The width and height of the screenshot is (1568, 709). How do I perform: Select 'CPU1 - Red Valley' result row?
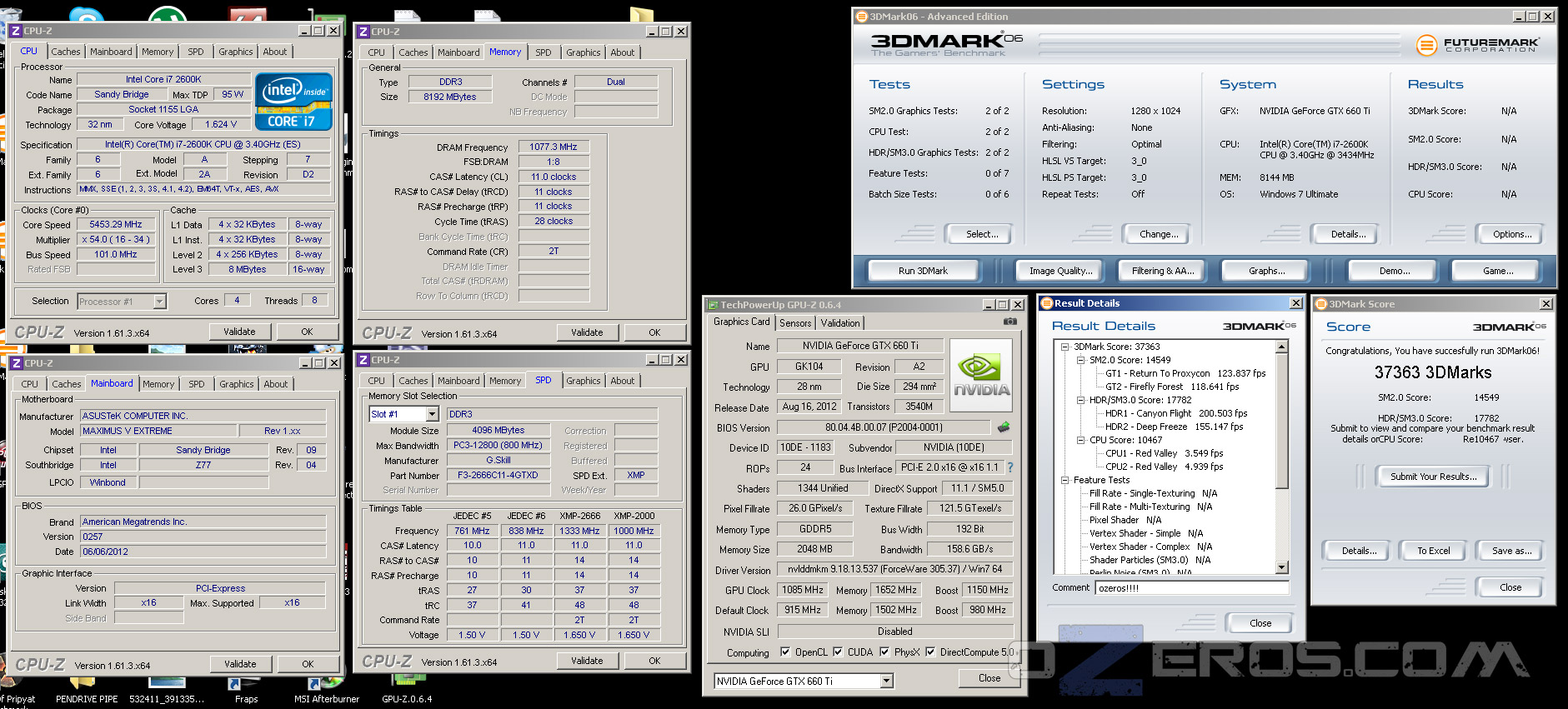[x=1164, y=453]
